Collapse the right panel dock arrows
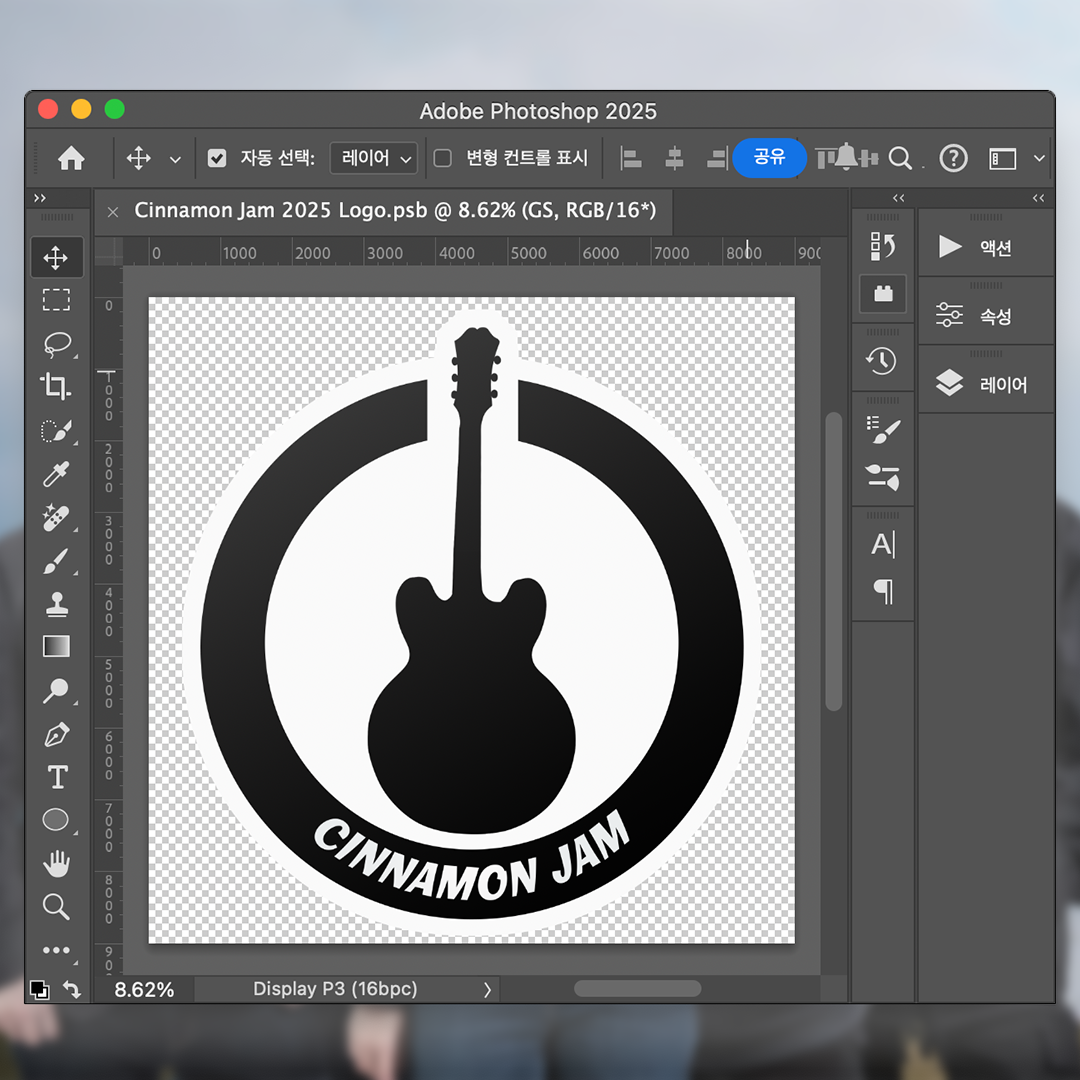 coord(1038,198)
